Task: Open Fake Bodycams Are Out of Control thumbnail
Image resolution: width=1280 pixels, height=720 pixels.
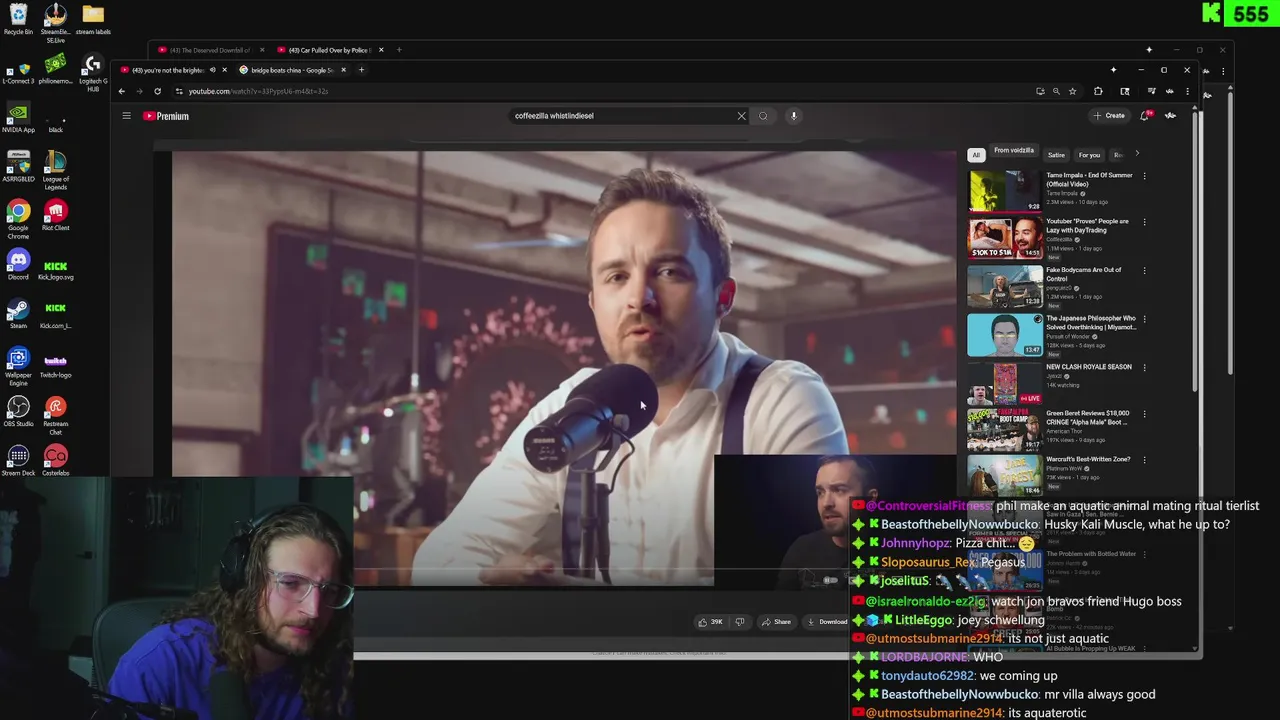Action: point(1004,286)
